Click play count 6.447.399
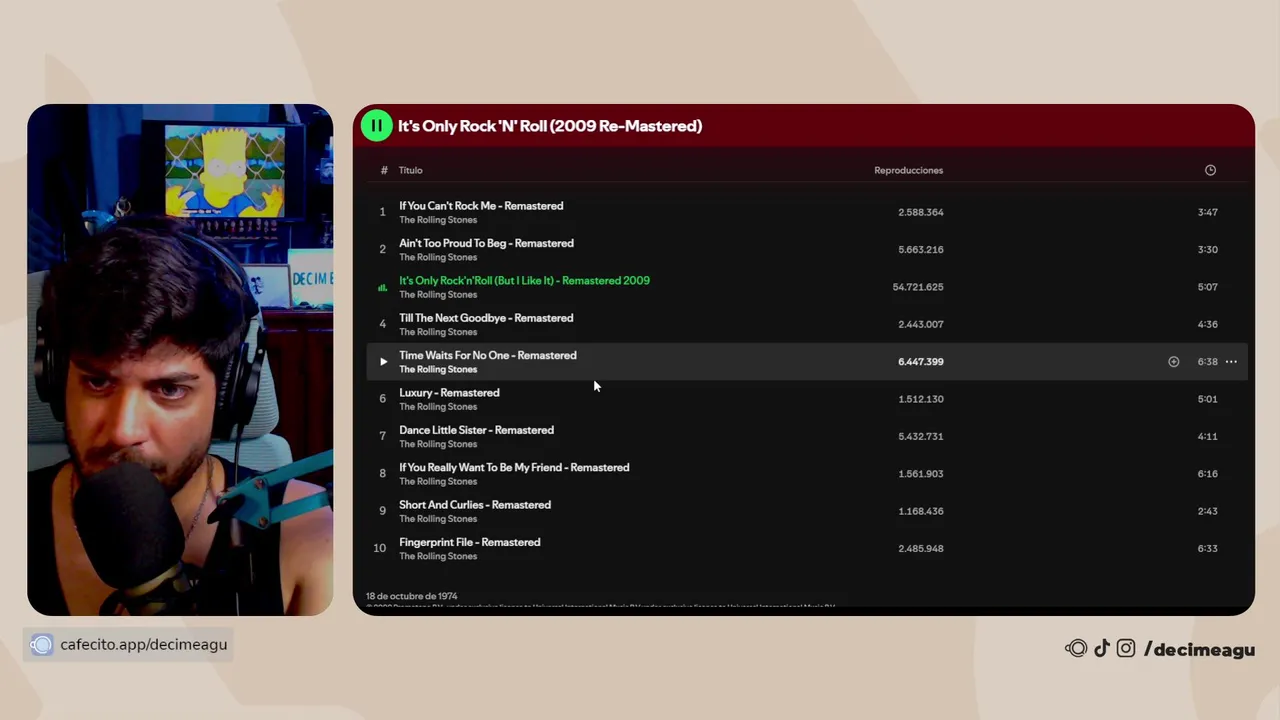Screen dimensions: 1280x720 (921, 362)
